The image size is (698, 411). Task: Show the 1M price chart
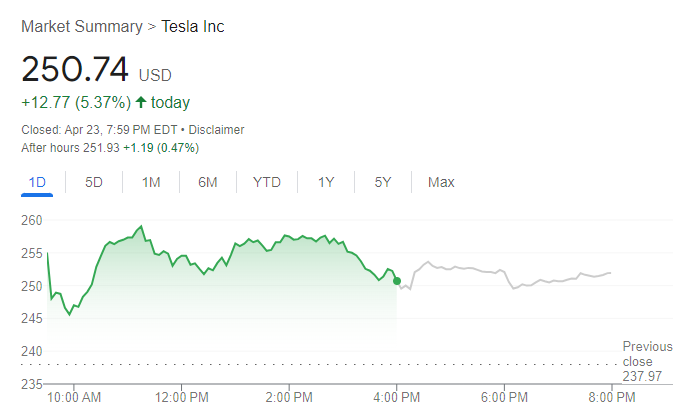coord(151,182)
